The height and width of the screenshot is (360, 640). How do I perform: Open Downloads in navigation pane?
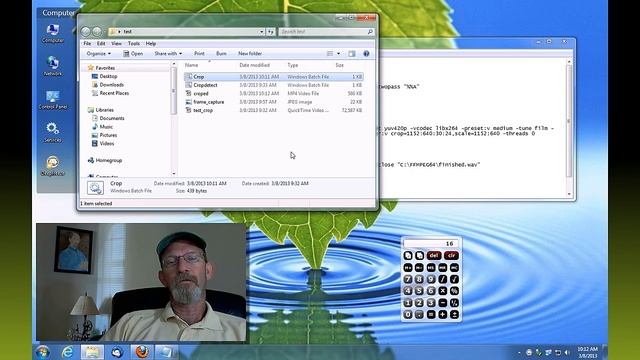pyautogui.click(x=111, y=85)
